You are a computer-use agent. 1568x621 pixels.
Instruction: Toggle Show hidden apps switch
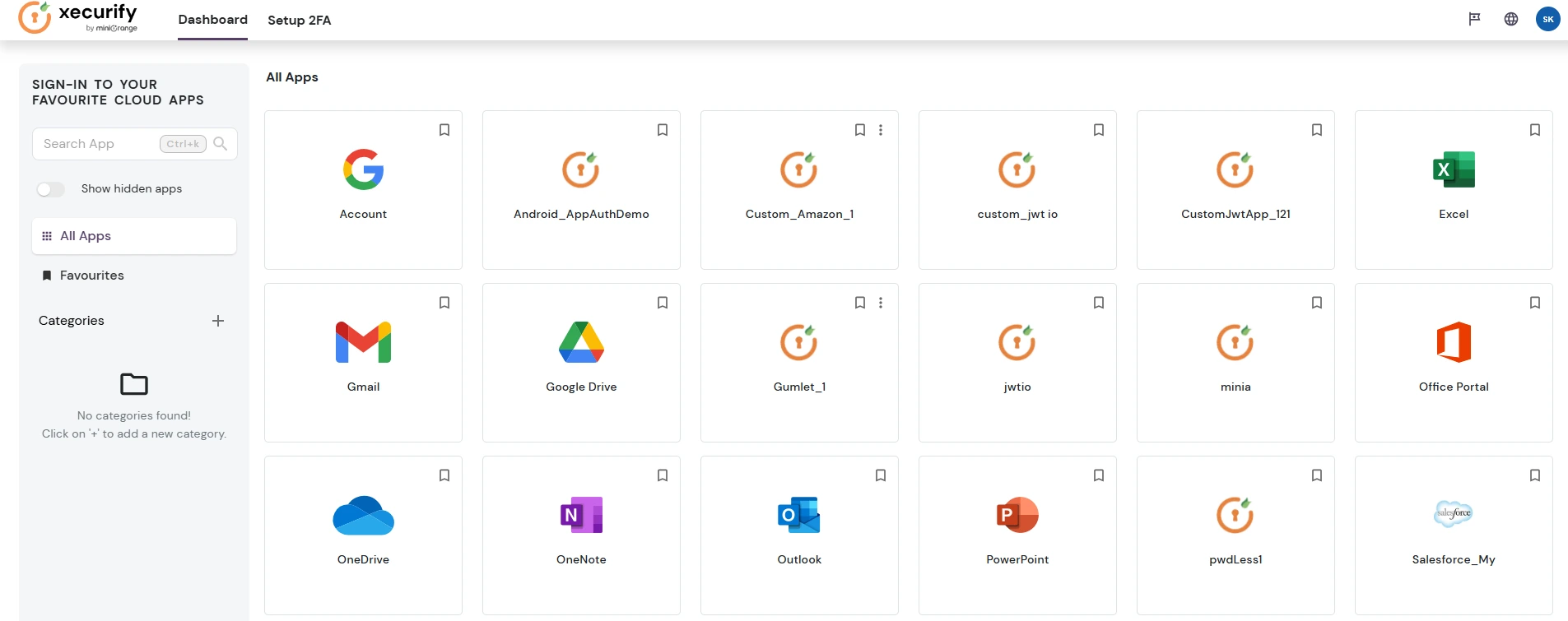(x=50, y=189)
